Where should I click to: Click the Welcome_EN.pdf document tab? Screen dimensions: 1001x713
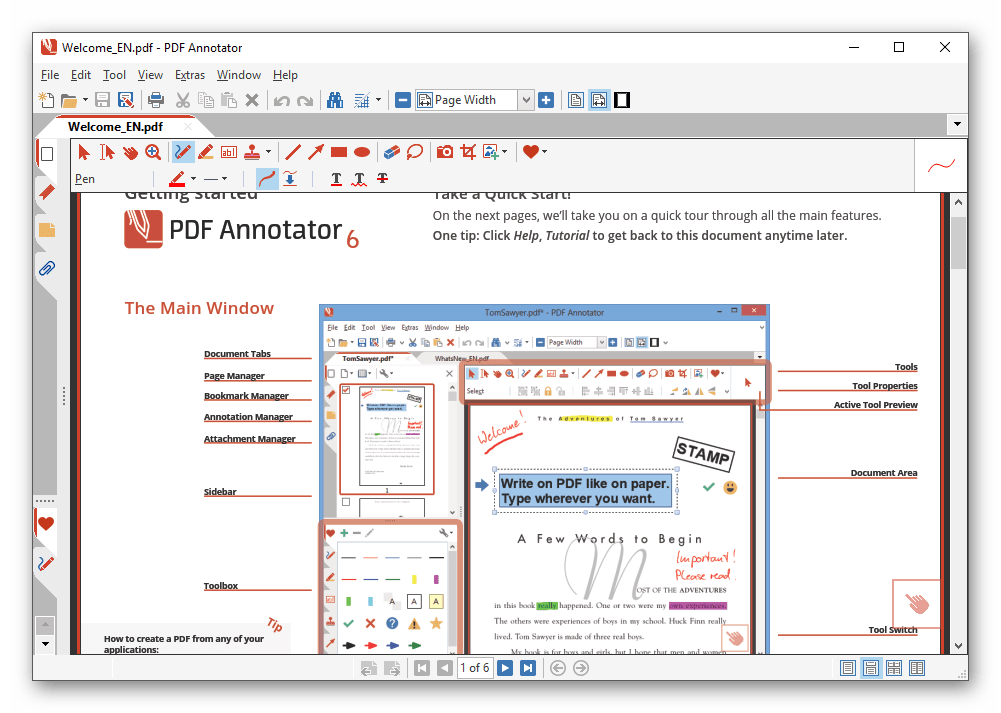113,126
